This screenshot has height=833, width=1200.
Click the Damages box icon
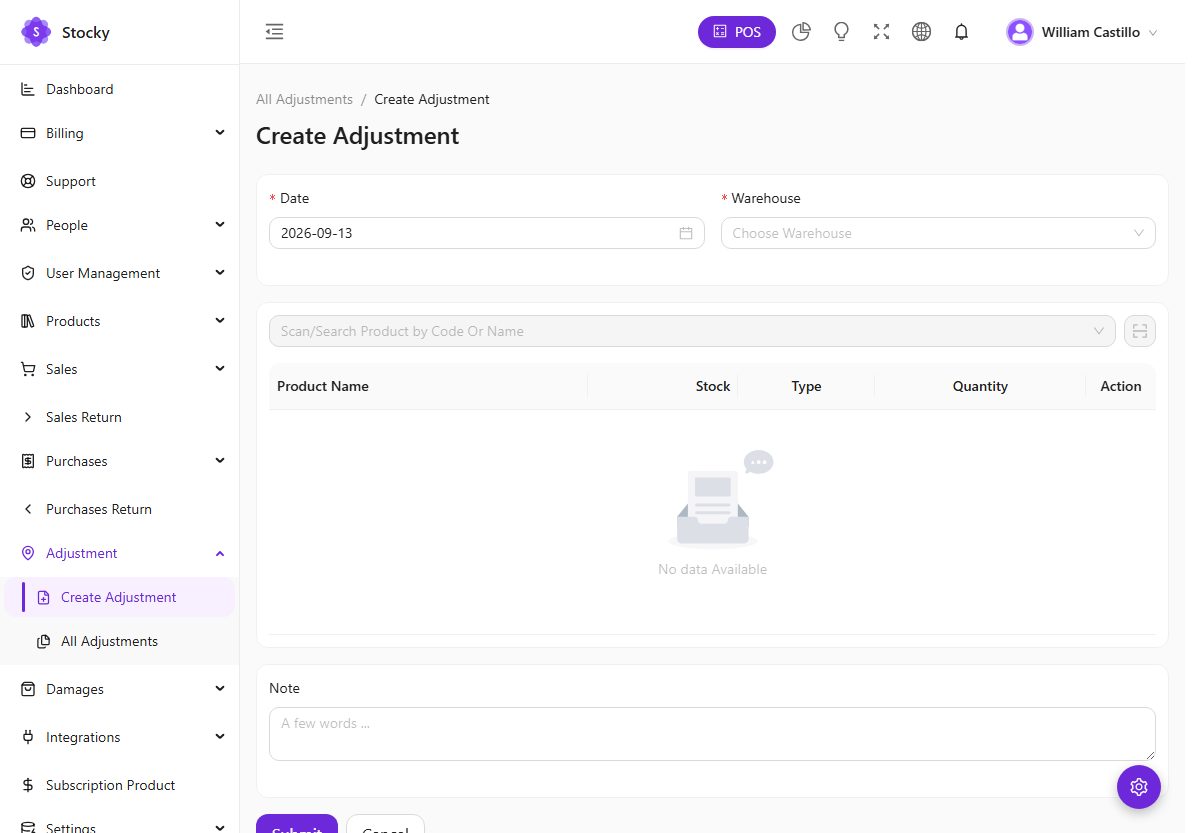coord(28,689)
